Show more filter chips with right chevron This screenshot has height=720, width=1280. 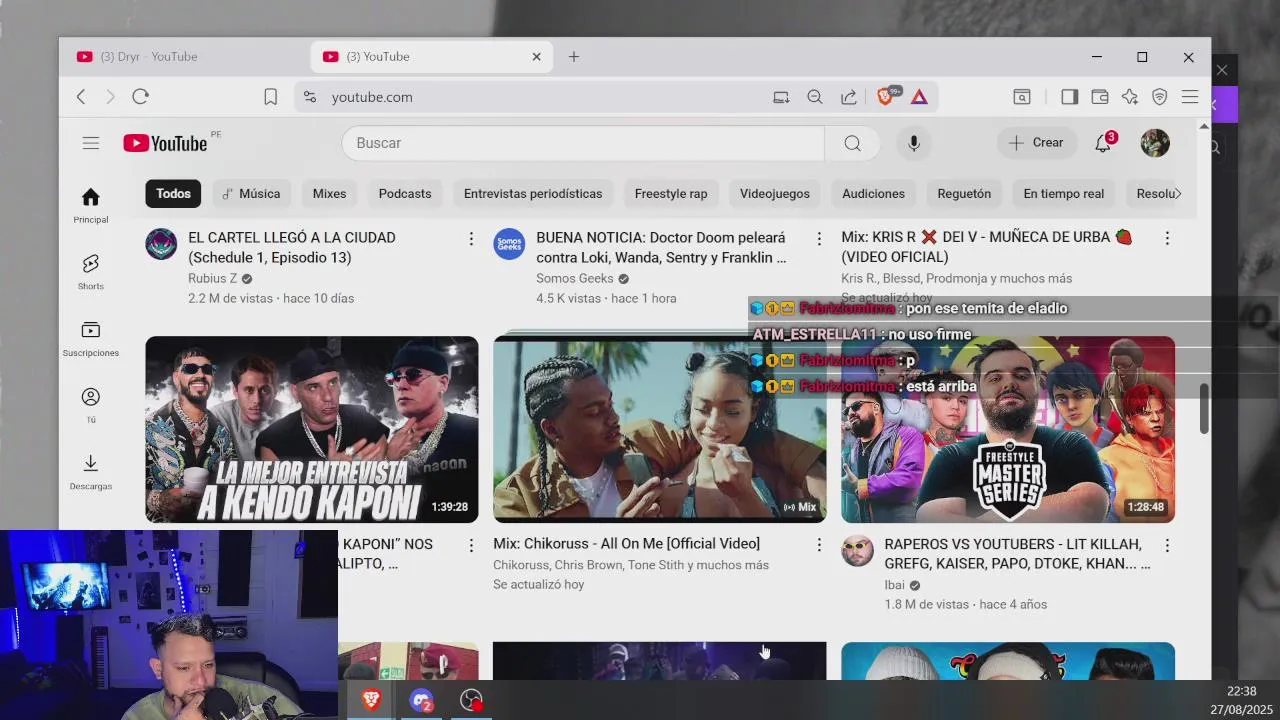tap(1178, 194)
